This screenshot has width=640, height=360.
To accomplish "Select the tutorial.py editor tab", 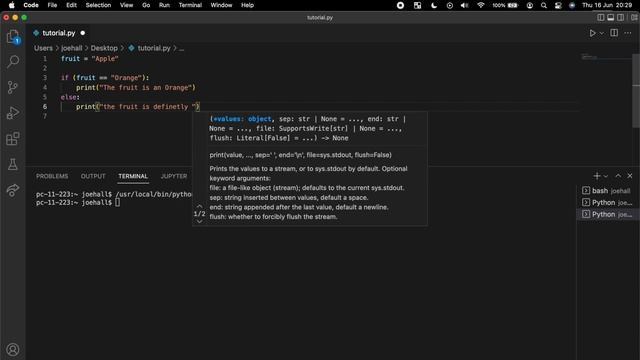I will (59, 33).
